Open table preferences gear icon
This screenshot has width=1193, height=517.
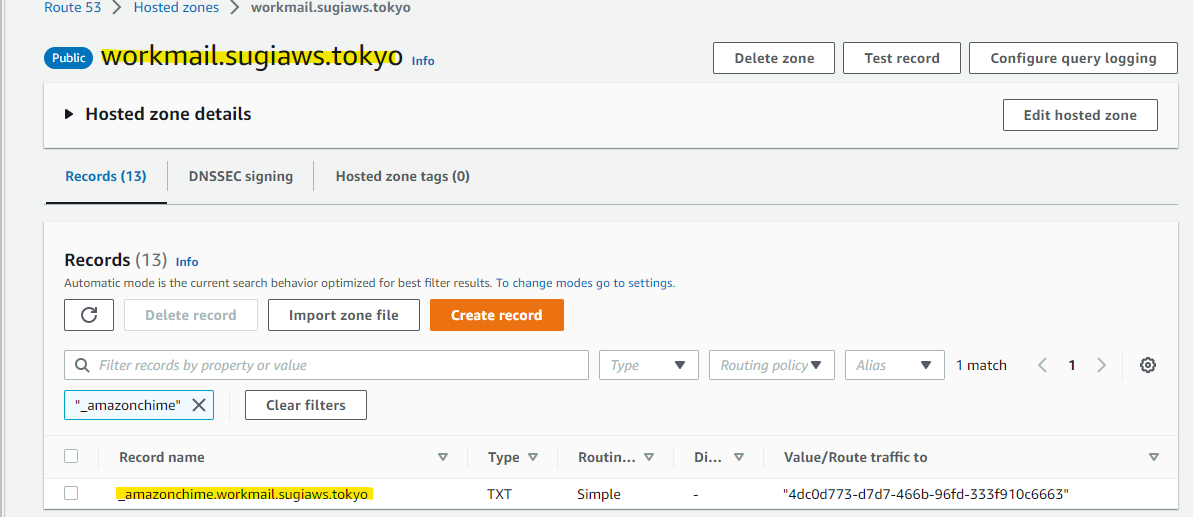tap(1148, 365)
